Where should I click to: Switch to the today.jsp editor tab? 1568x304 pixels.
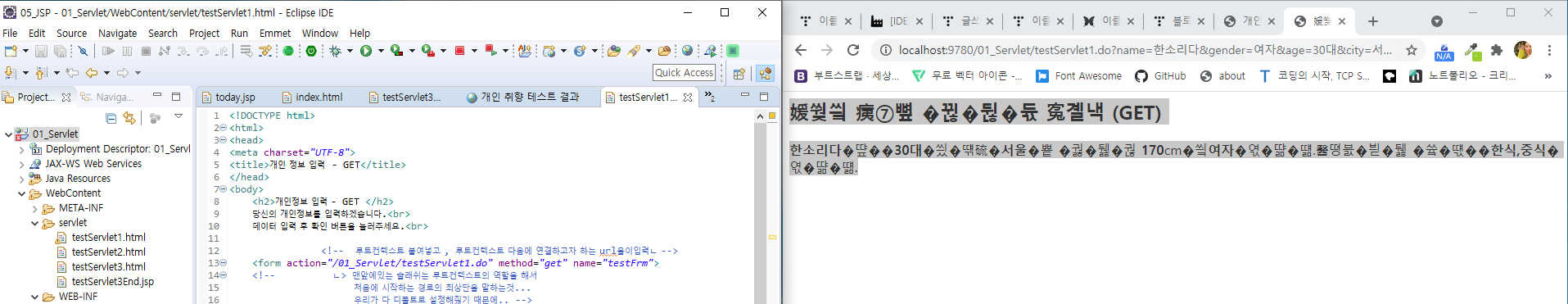pyautogui.click(x=229, y=97)
